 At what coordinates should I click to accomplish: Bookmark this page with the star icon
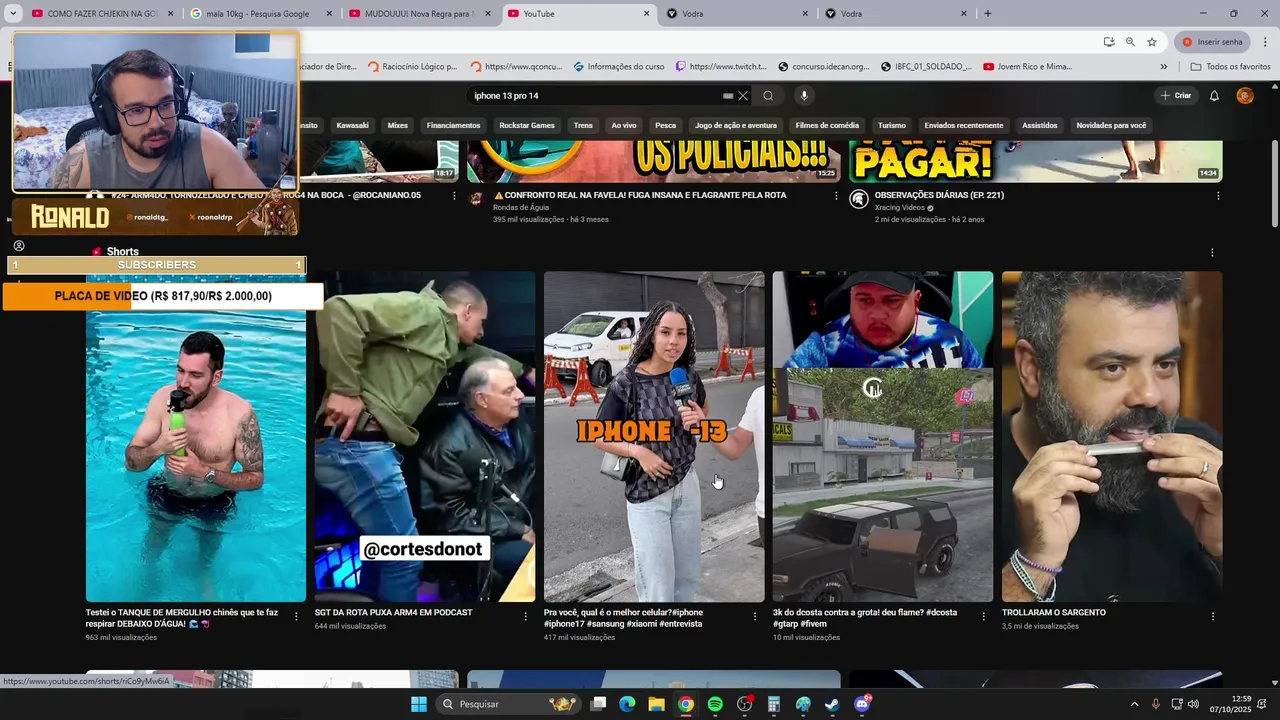tap(1152, 42)
